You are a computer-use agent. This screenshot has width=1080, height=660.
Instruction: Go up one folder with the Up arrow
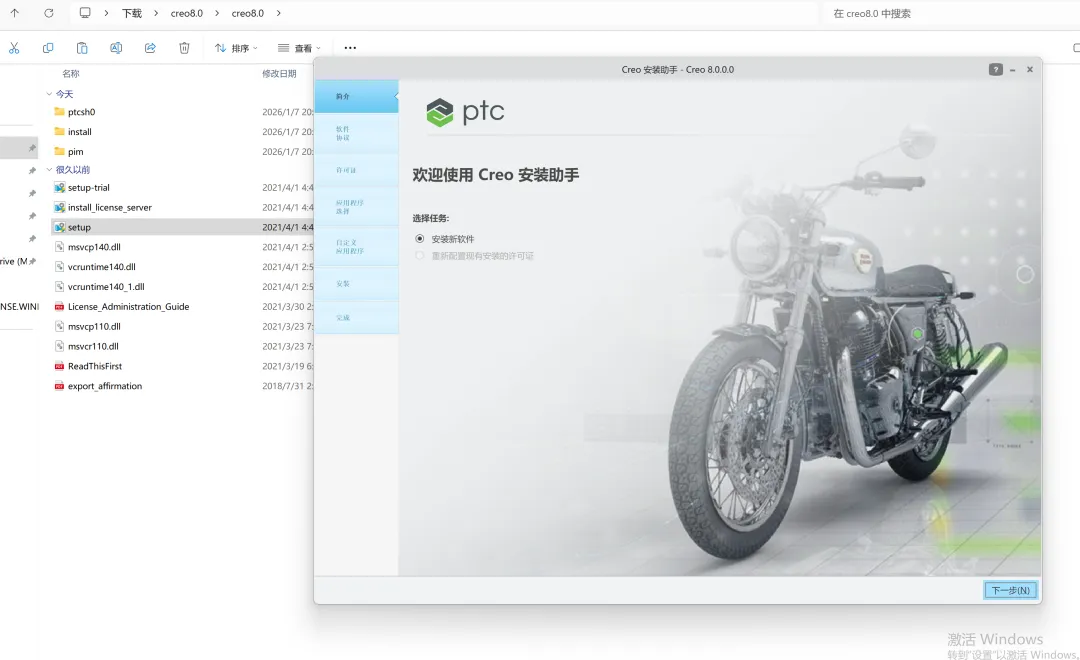(x=14, y=13)
